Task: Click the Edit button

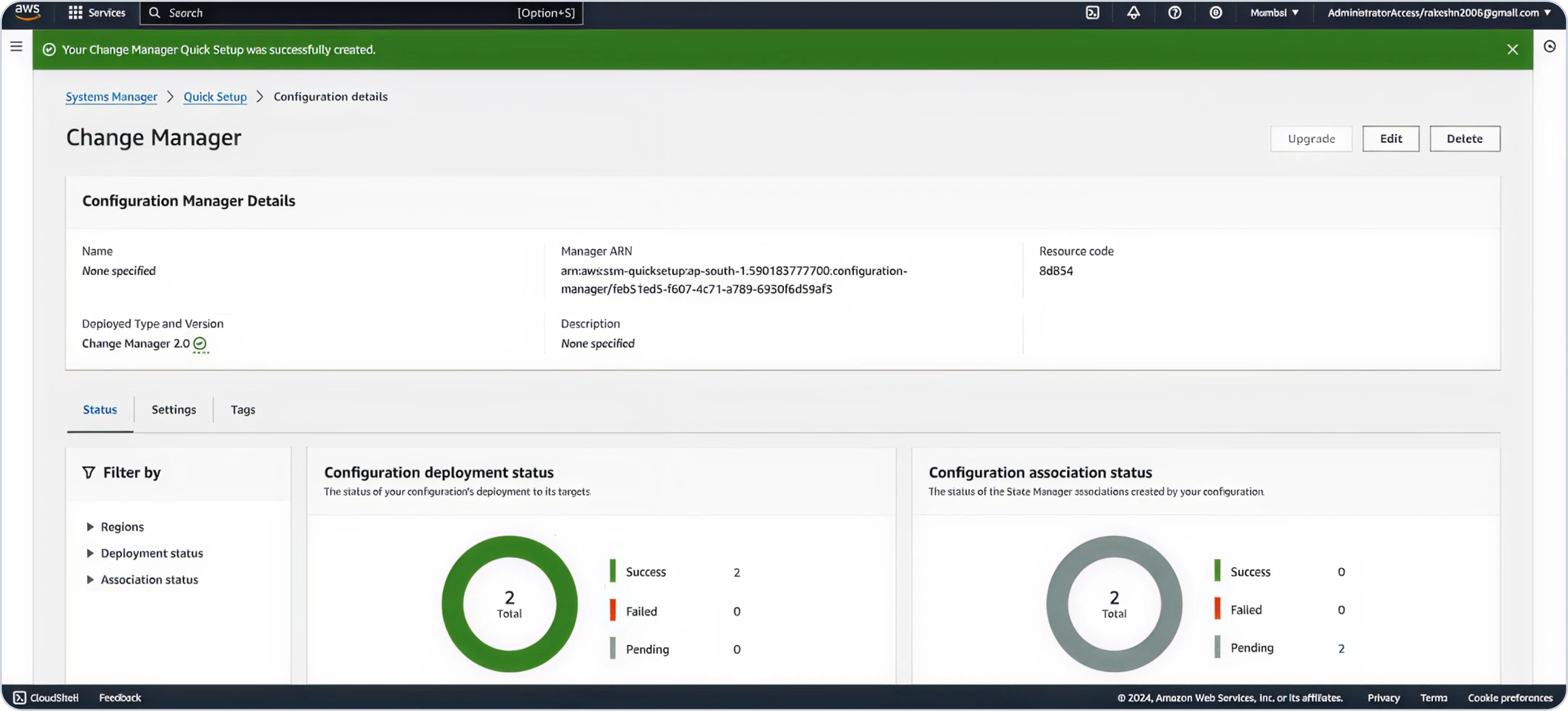Action: 1390,139
